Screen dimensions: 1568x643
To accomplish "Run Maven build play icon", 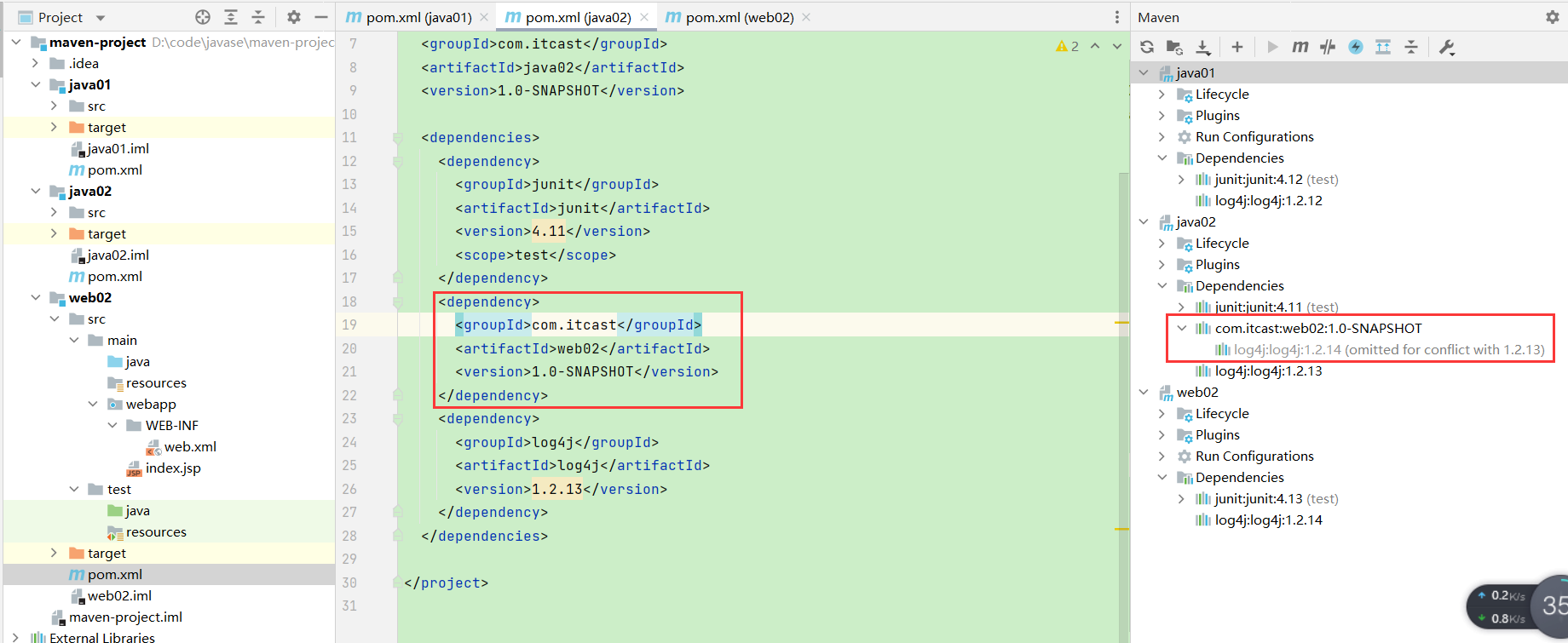I will [1272, 47].
